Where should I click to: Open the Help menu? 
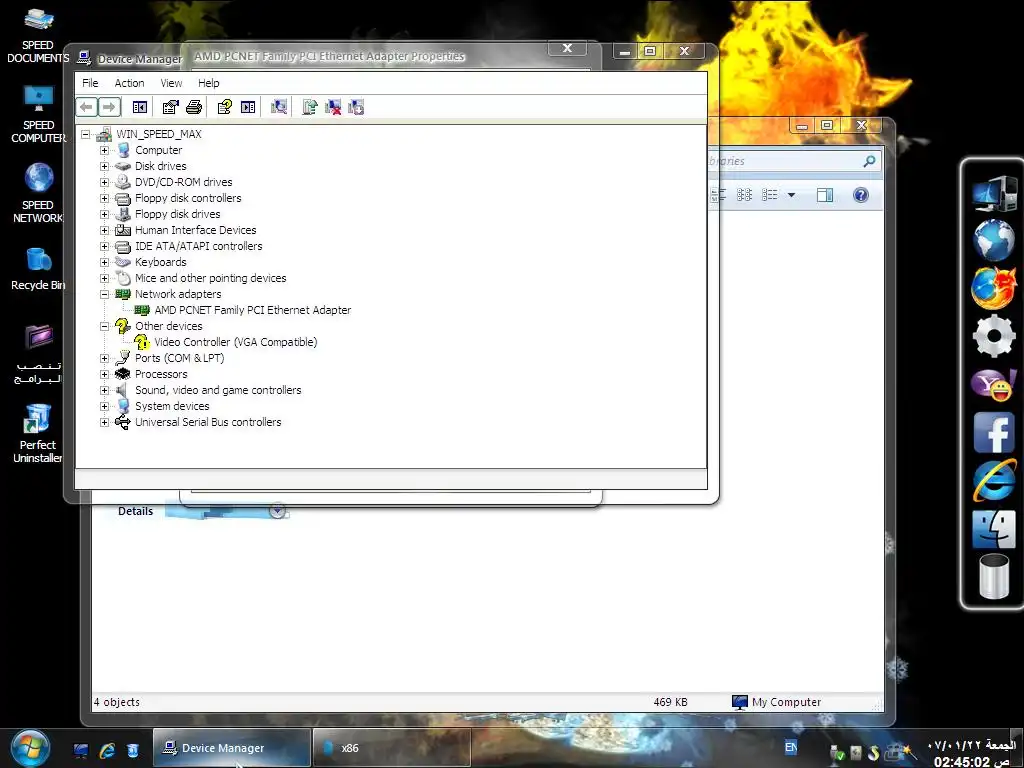click(209, 83)
